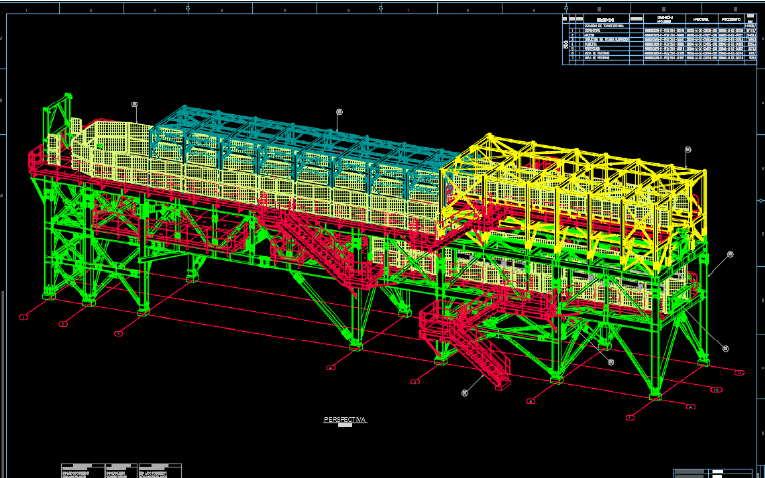Screen dimensions: 765x478
Task: Select the PERSPECTIVA view title text
Action: click(345, 419)
